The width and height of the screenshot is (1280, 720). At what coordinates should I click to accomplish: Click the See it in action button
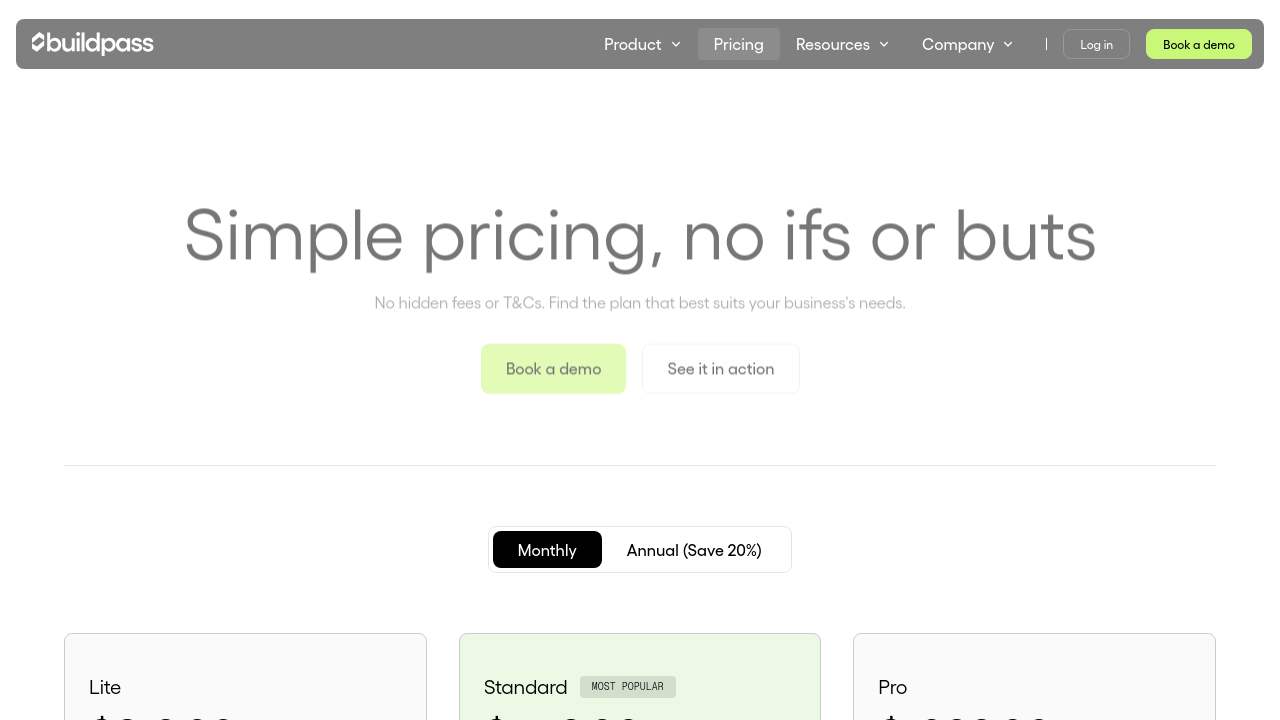720,368
